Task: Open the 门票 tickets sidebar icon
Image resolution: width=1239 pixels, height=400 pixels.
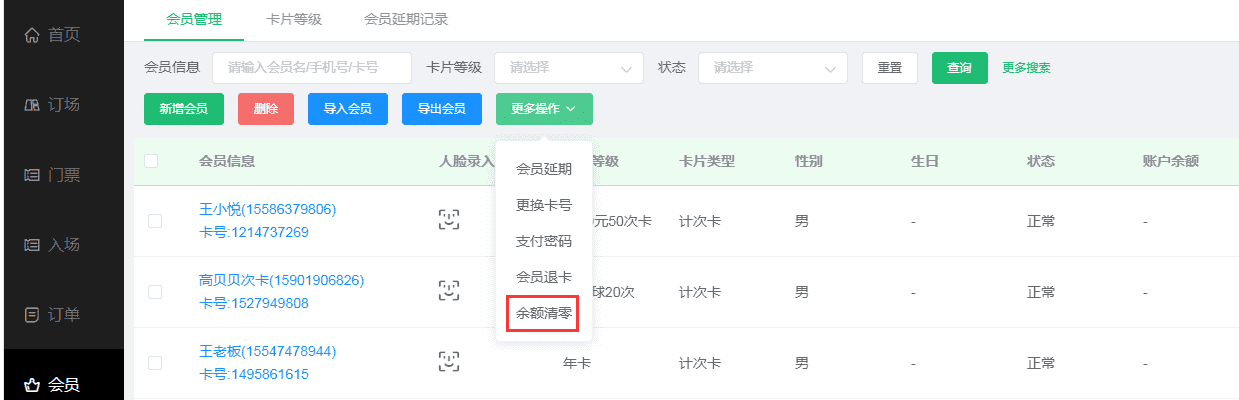Action: [x=32, y=175]
